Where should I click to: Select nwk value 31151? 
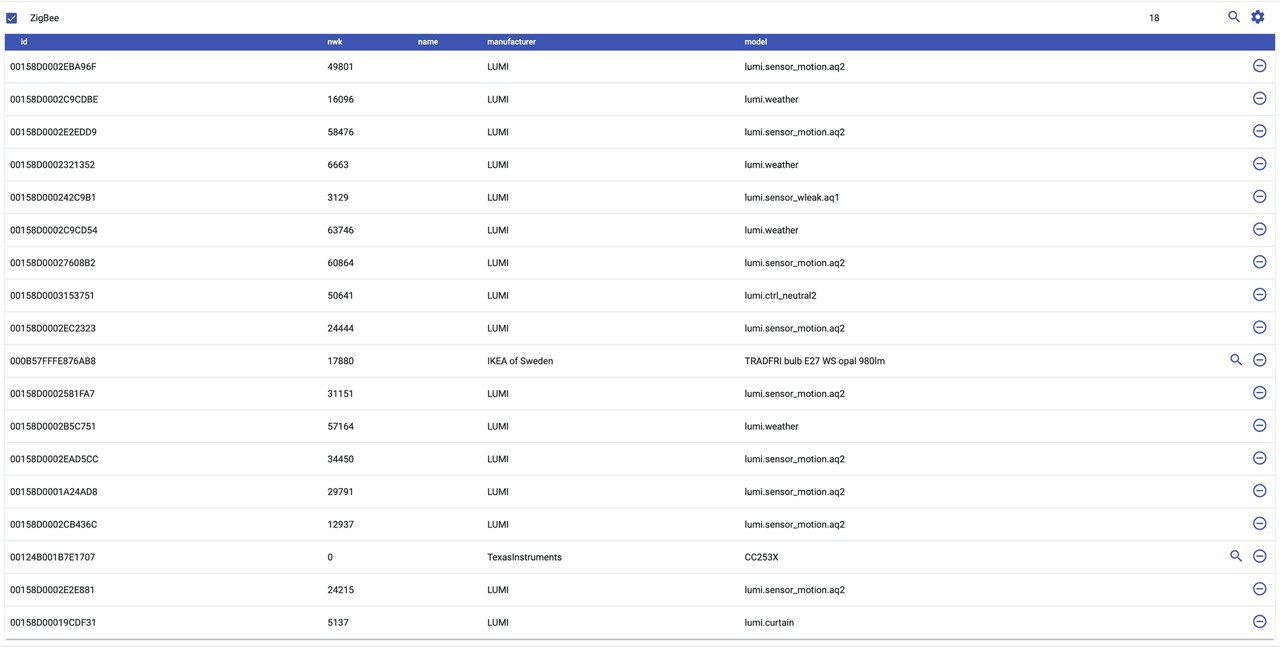[340, 393]
